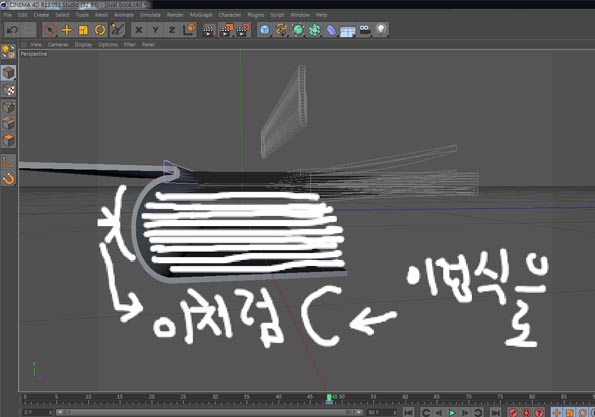595x417 pixels.
Task: Toggle Z axis lock
Action: [172, 30]
